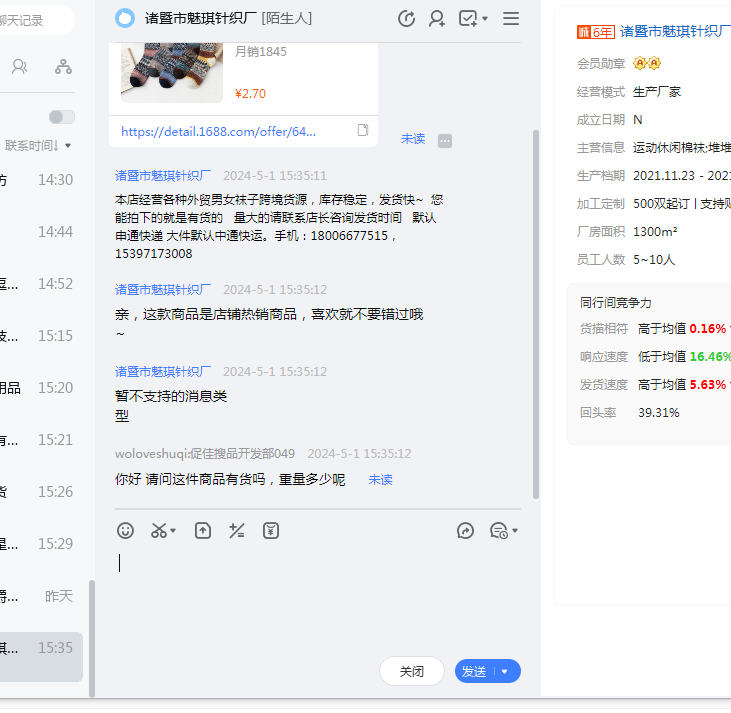Click the scissors screenshot tool
Viewport: 731px width, 713px height.
[159, 531]
